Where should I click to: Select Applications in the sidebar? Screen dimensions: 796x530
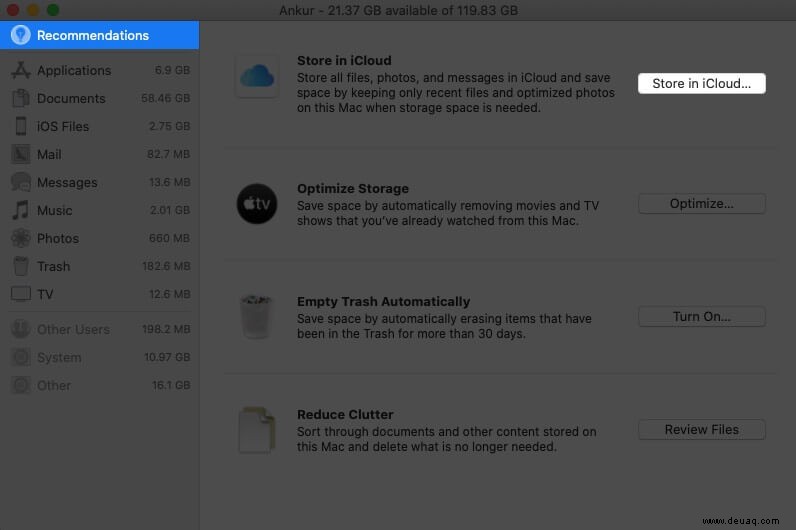[x=100, y=70]
